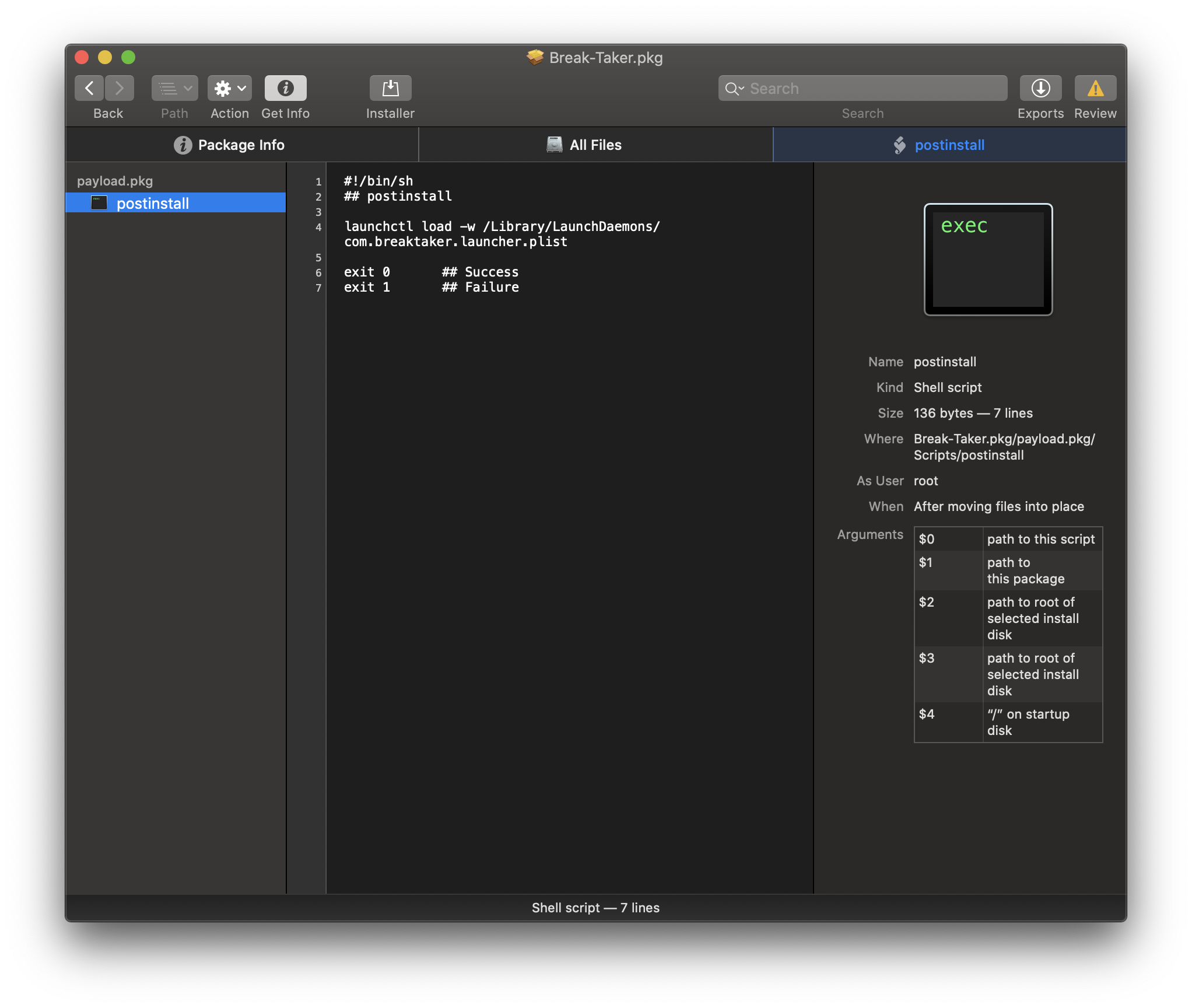Click payload.pkg header in sidebar
Screen dimensions: 1192x1008
click(x=115, y=181)
